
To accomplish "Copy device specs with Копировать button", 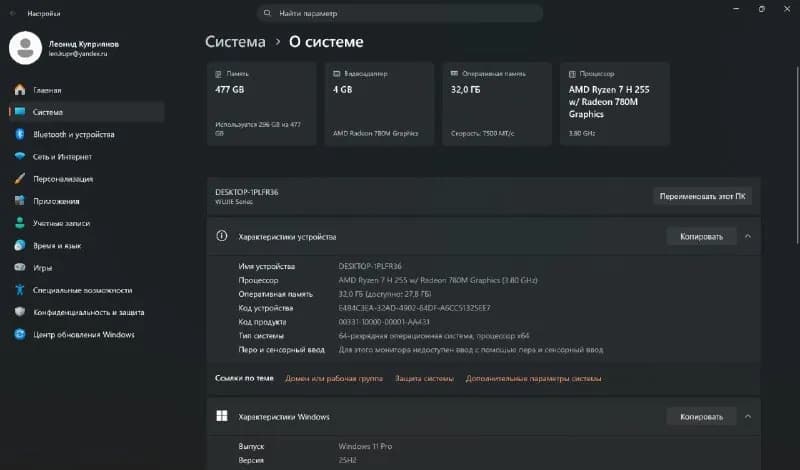I will [701, 236].
